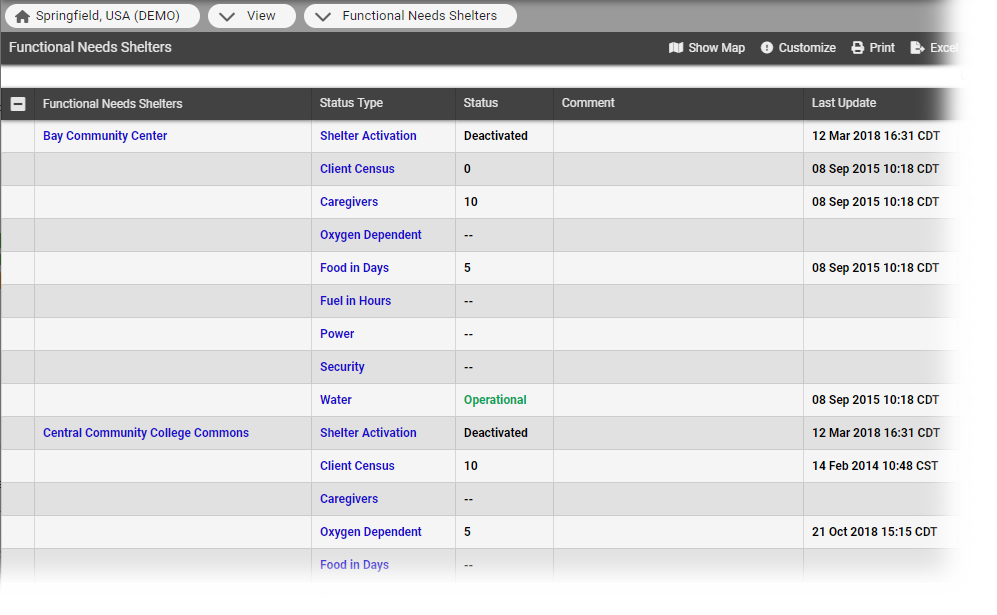Open the Functional Needs Shelters dropdown
997x615 pixels.
pyautogui.click(x=410, y=15)
